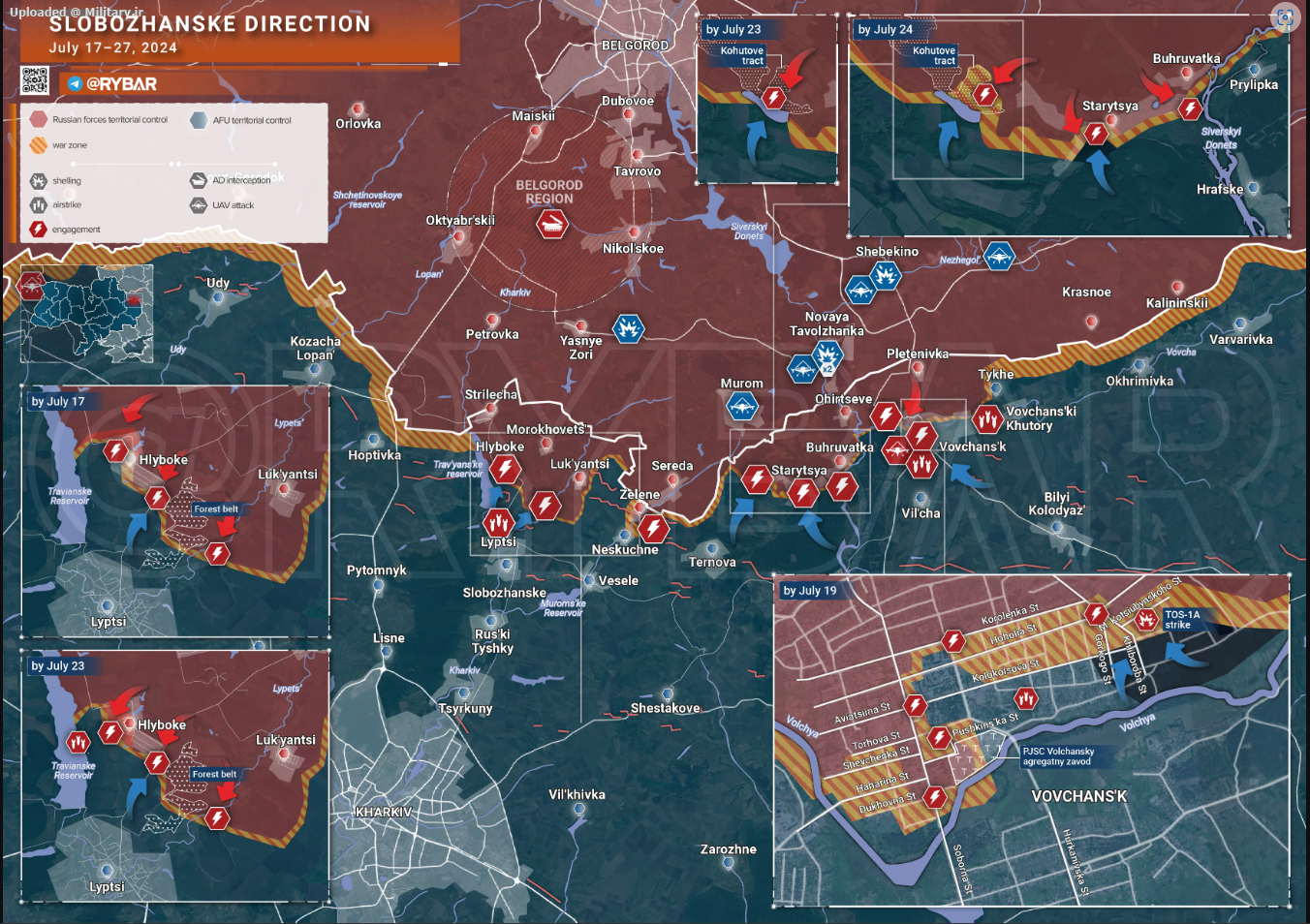Click the Zarozhne label
This screenshot has width=1310, height=924.
[x=729, y=849]
